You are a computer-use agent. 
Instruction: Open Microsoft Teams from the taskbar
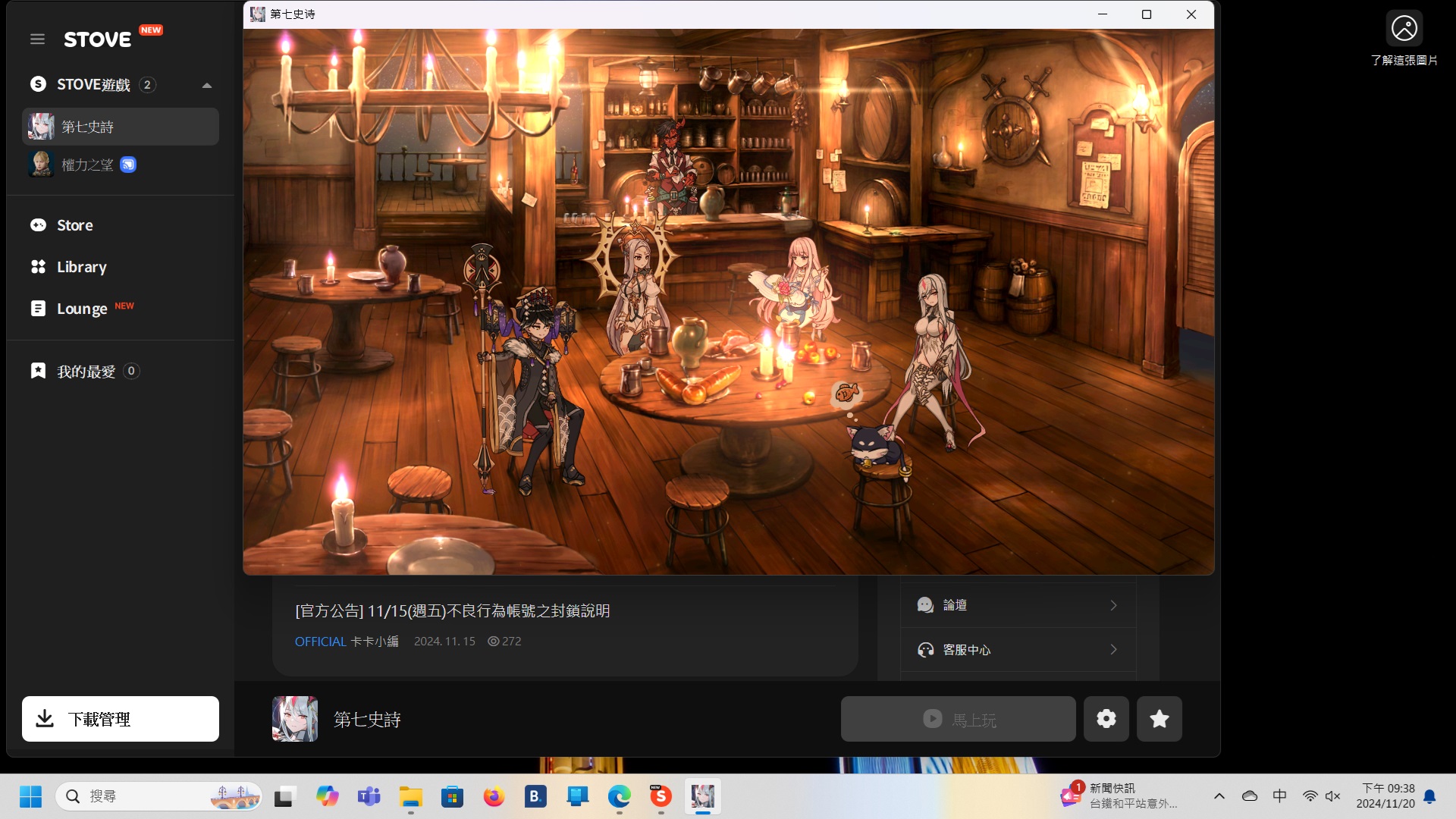coord(369,796)
